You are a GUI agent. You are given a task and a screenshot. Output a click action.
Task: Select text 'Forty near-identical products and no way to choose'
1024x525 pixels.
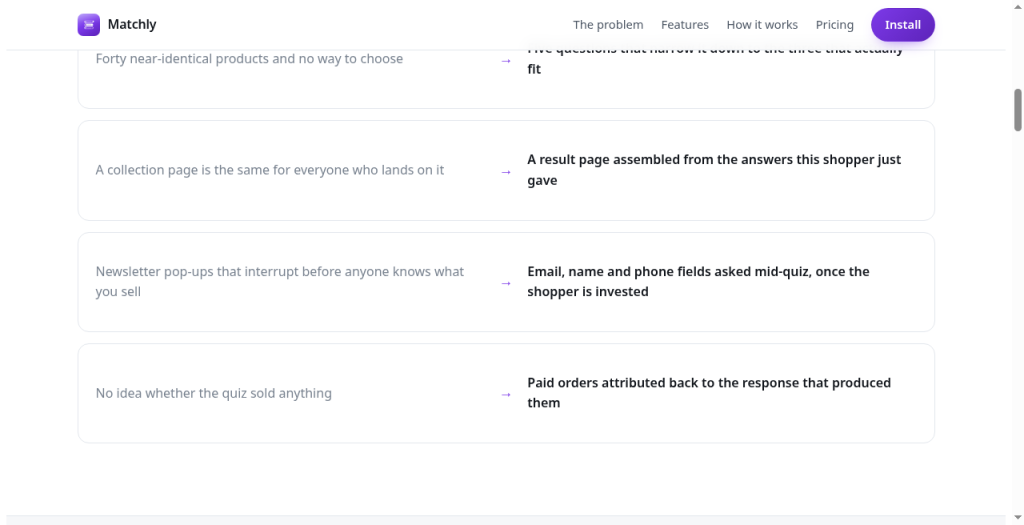249,59
